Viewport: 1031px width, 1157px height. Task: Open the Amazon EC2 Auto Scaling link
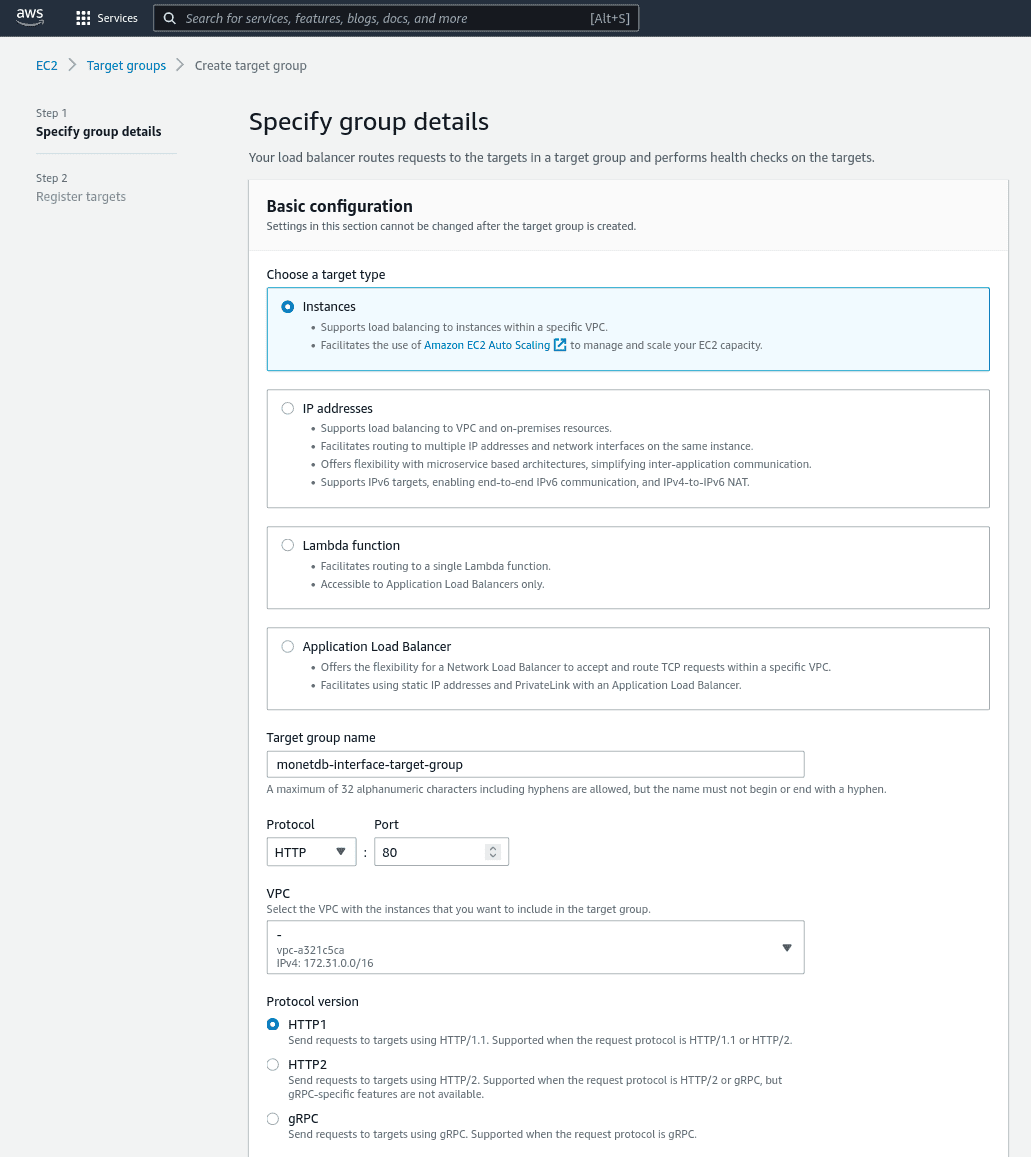pos(487,345)
